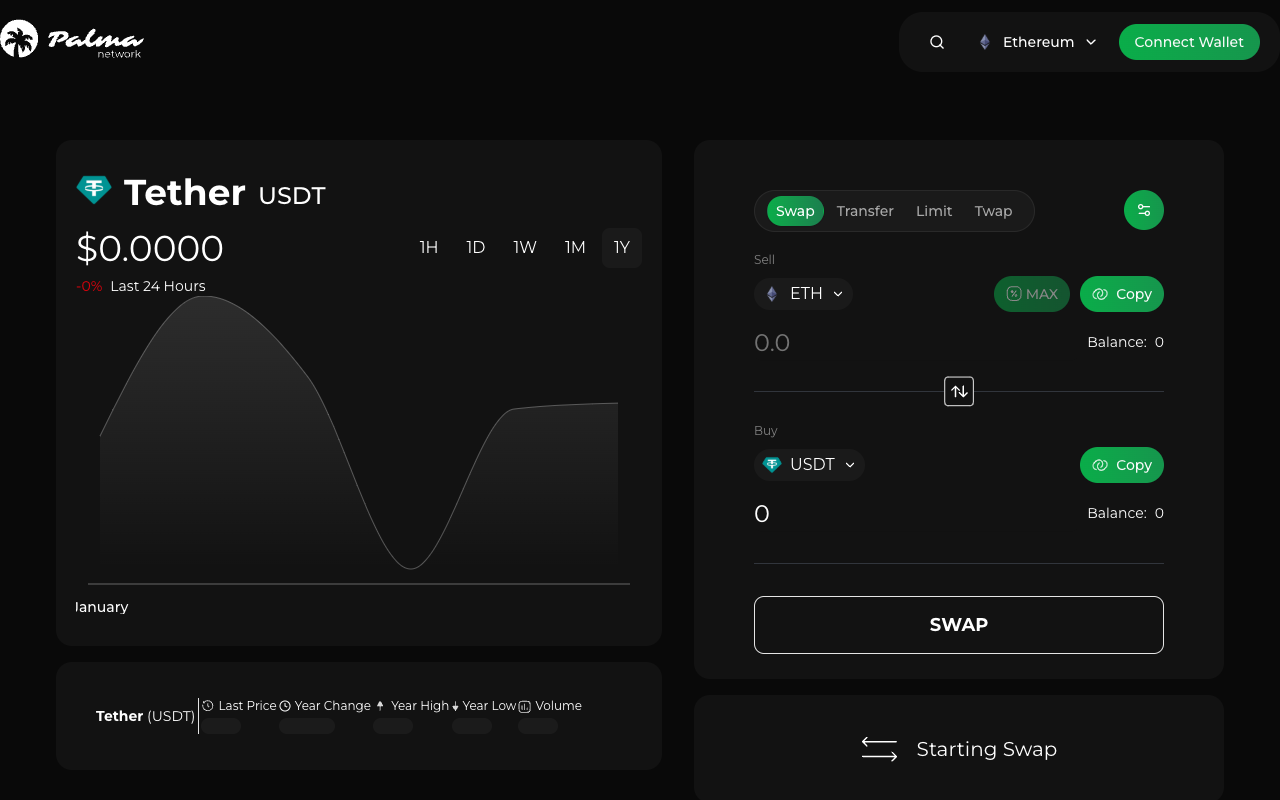Viewport: 1280px width, 800px height.
Task: Click the Ethereum diamond icon in header
Action: [985, 42]
